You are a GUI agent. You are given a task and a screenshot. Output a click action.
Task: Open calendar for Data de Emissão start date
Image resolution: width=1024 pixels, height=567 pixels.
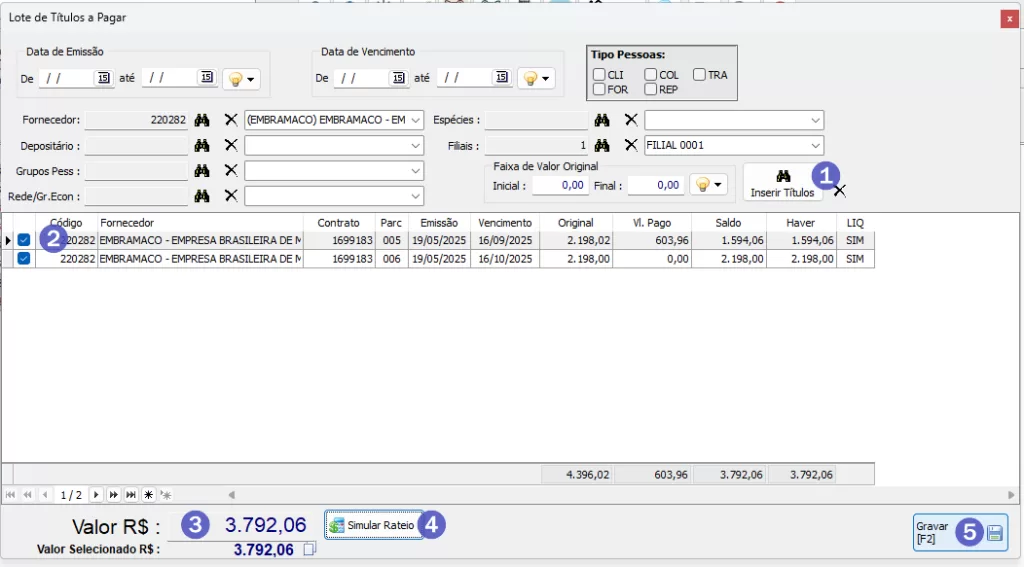coord(103,78)
